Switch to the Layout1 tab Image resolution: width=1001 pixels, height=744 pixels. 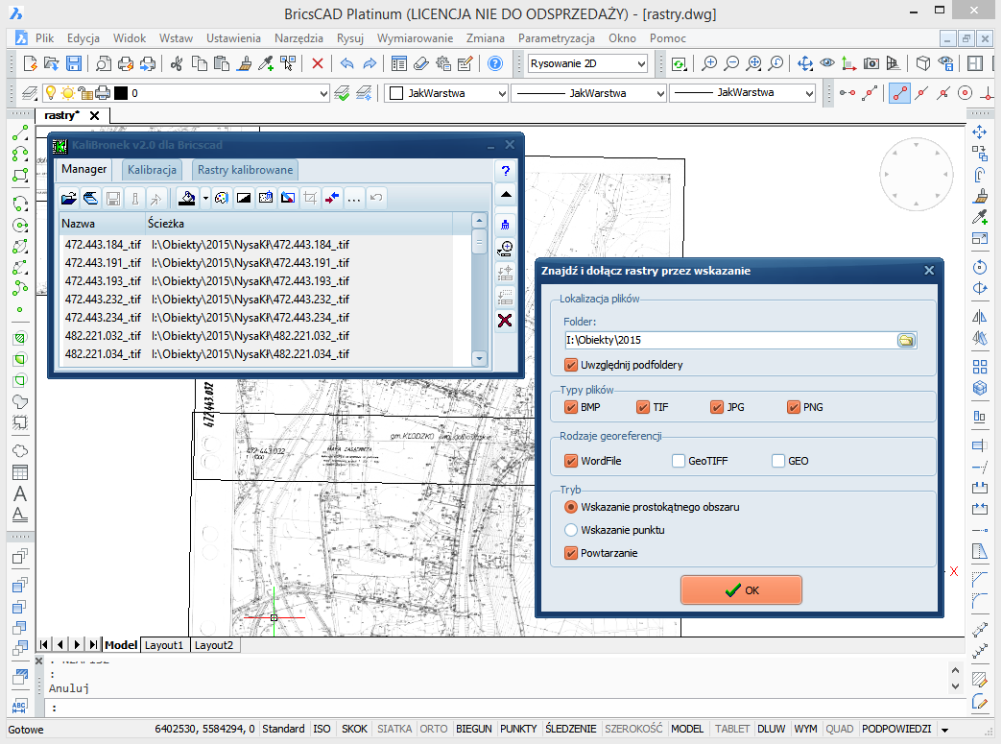coord(164,645)
